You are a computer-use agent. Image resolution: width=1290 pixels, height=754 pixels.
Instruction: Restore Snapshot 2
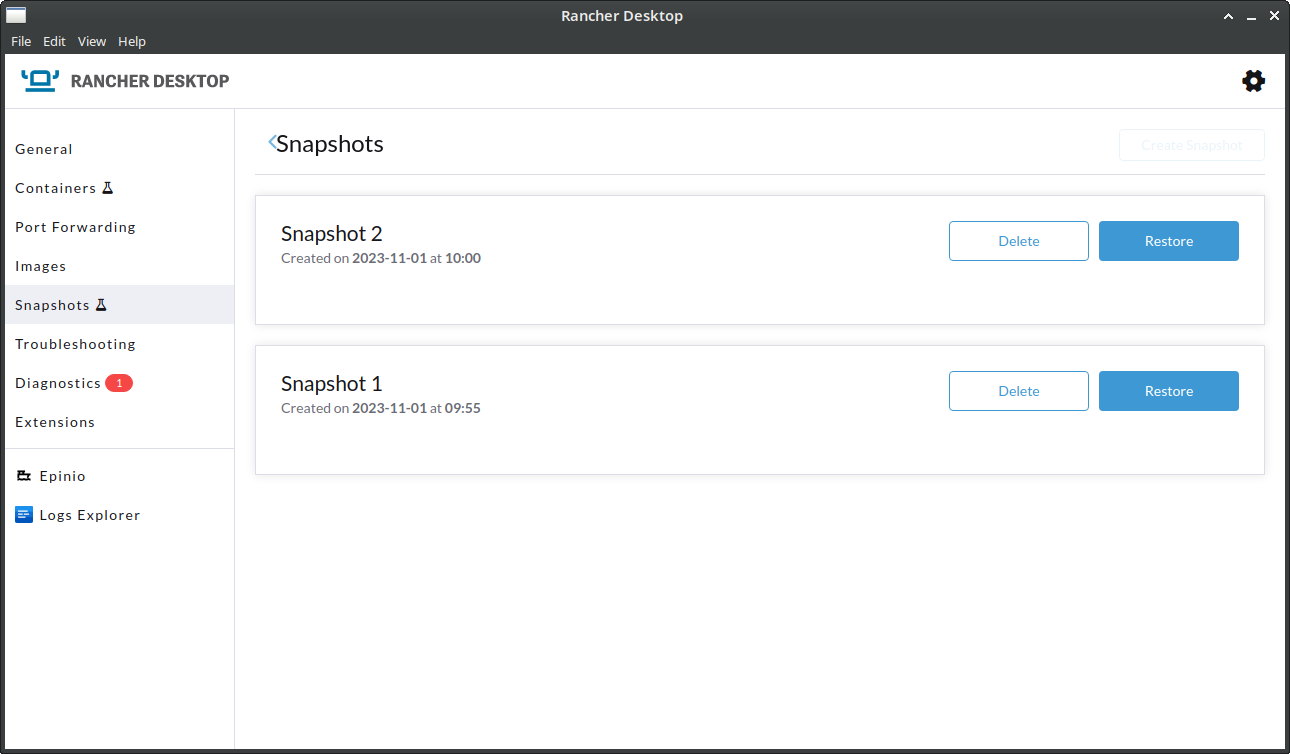1169,241
